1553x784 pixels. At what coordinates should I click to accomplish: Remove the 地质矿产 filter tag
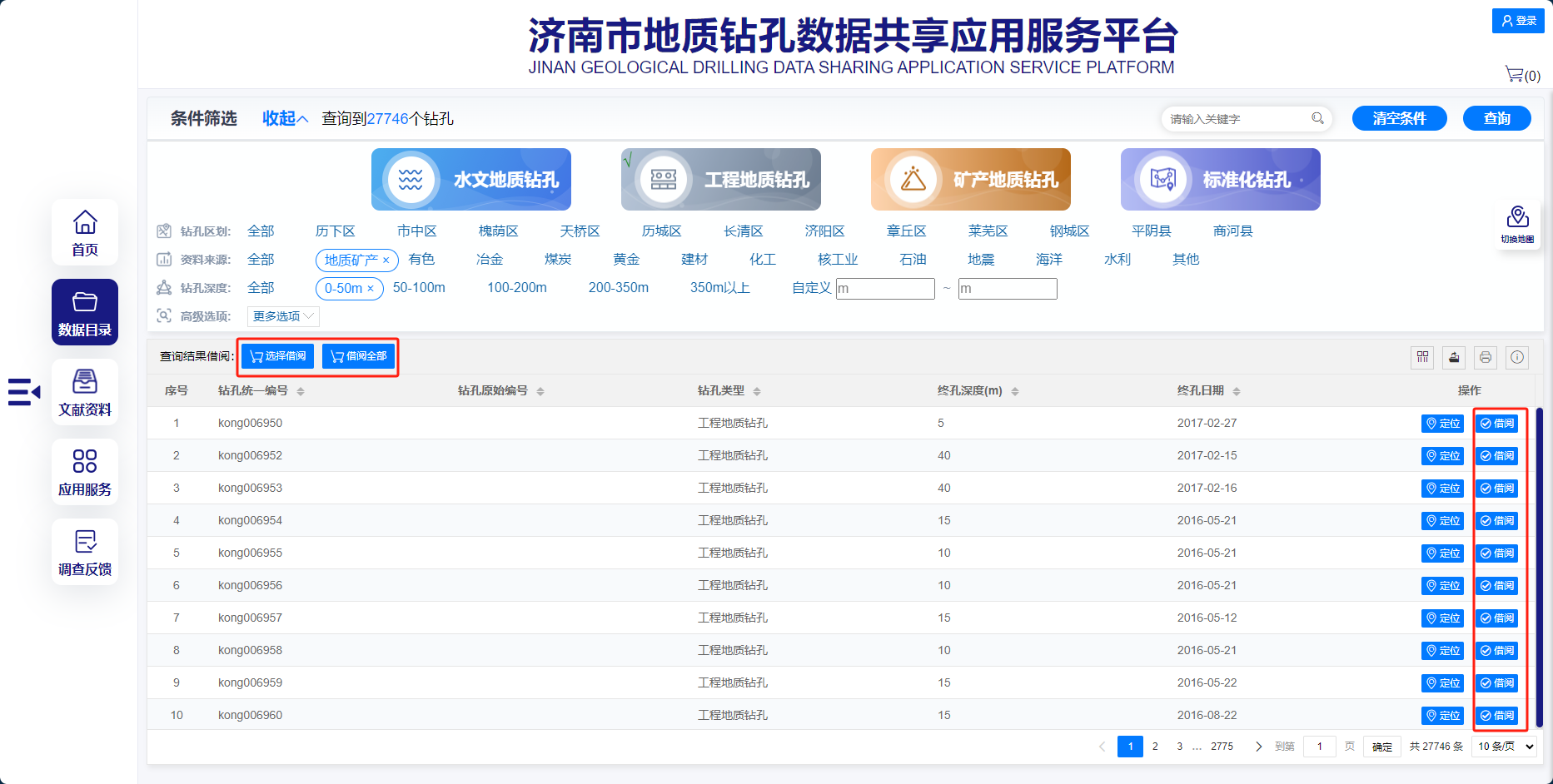coord(386,261)
